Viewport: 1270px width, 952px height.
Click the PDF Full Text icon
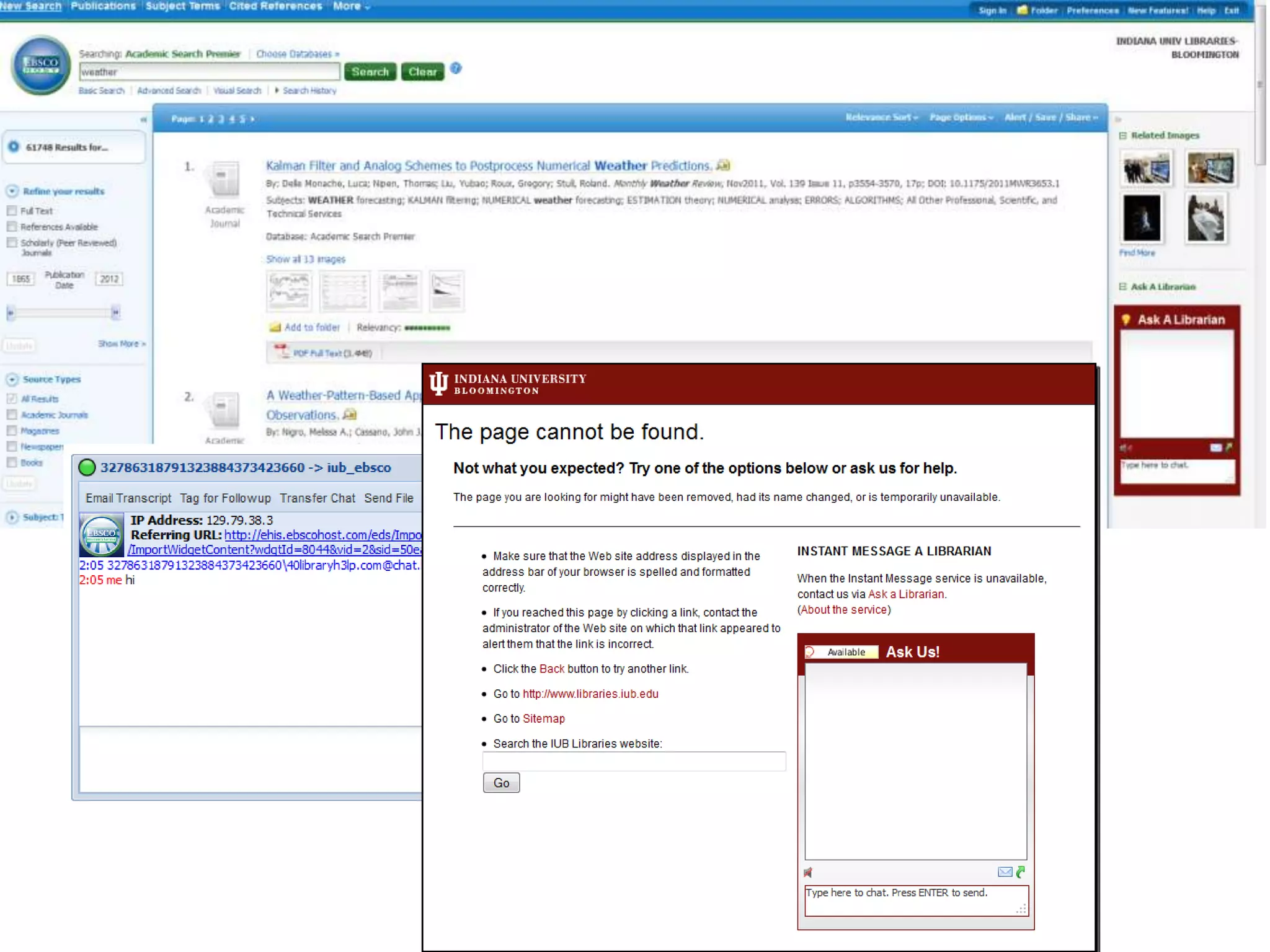point(282,352)
